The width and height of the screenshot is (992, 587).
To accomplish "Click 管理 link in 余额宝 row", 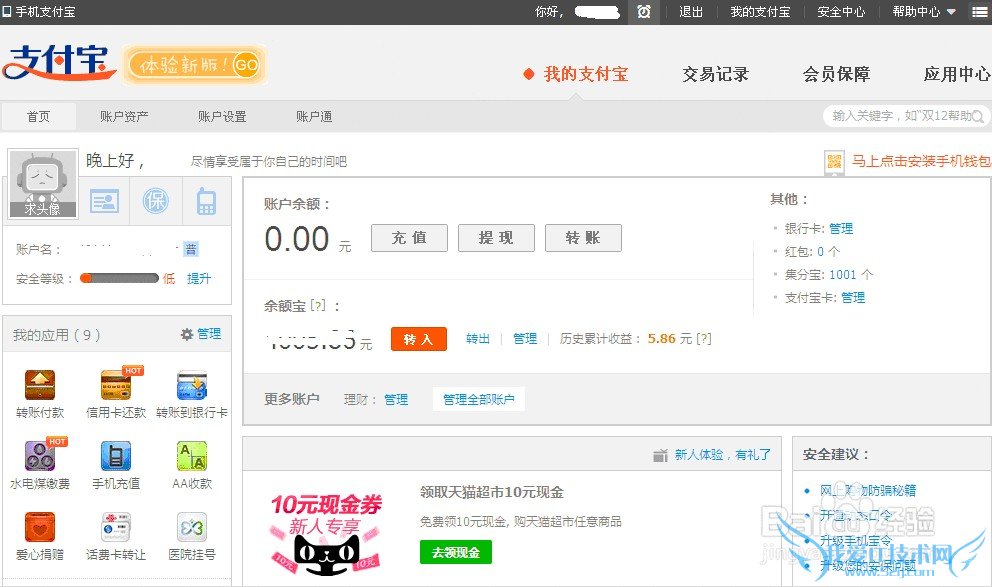I will tap(524, 339).
